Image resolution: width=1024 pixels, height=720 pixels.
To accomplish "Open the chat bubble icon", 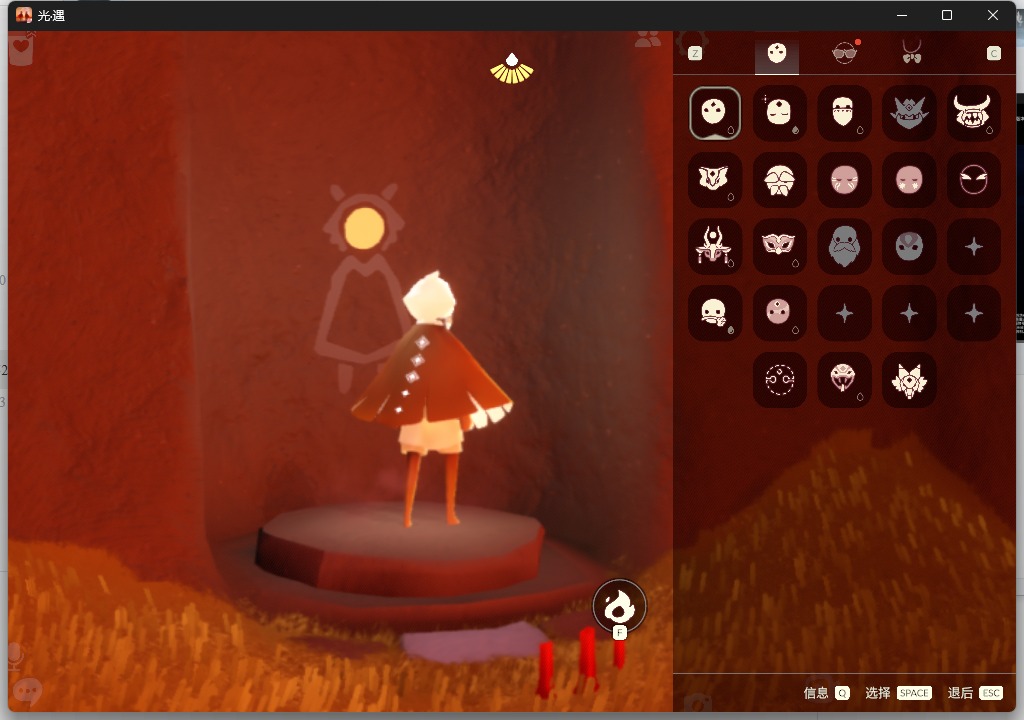I will tap(27, 691).
